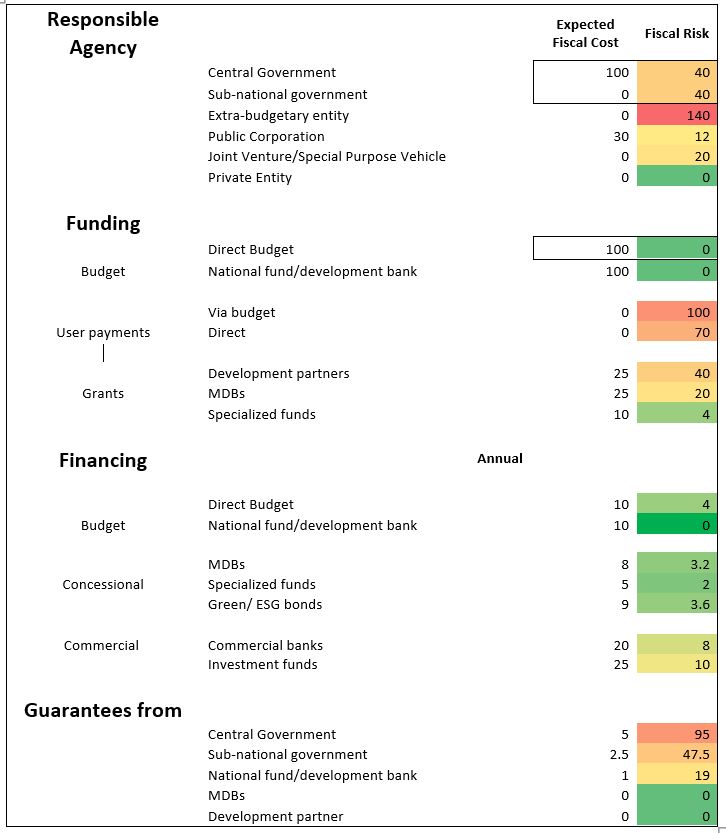
Task: Click the "Funding" section heading
Action: point(103,223)
